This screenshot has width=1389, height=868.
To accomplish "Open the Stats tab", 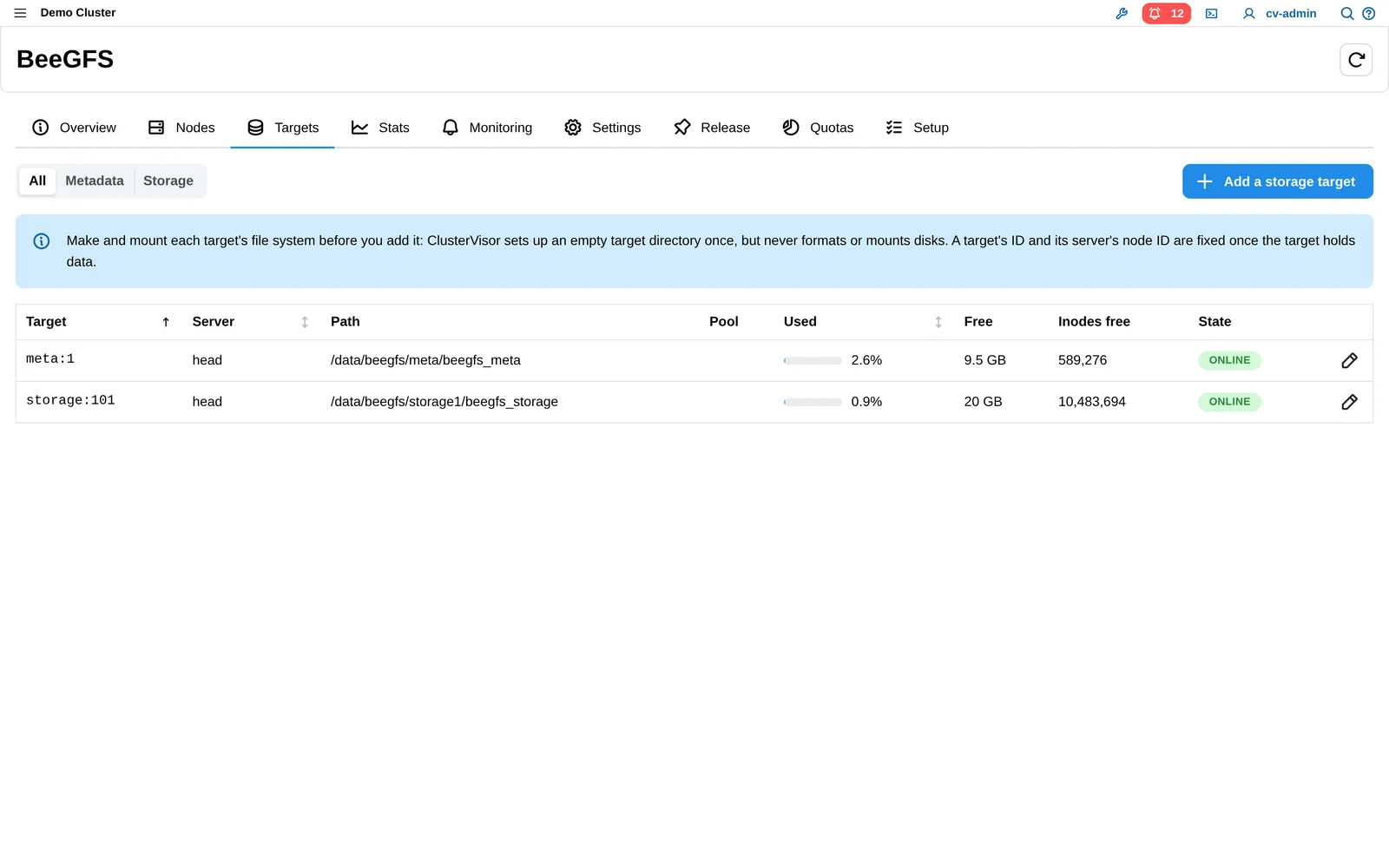I will tap(380, 128).
